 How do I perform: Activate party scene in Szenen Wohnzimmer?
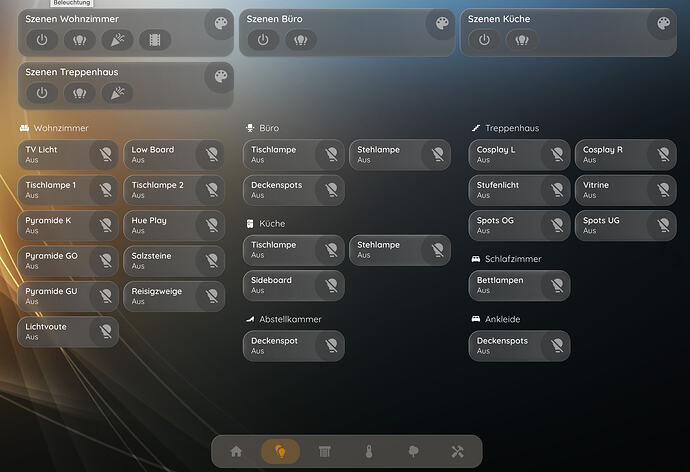tap(117, 40)
